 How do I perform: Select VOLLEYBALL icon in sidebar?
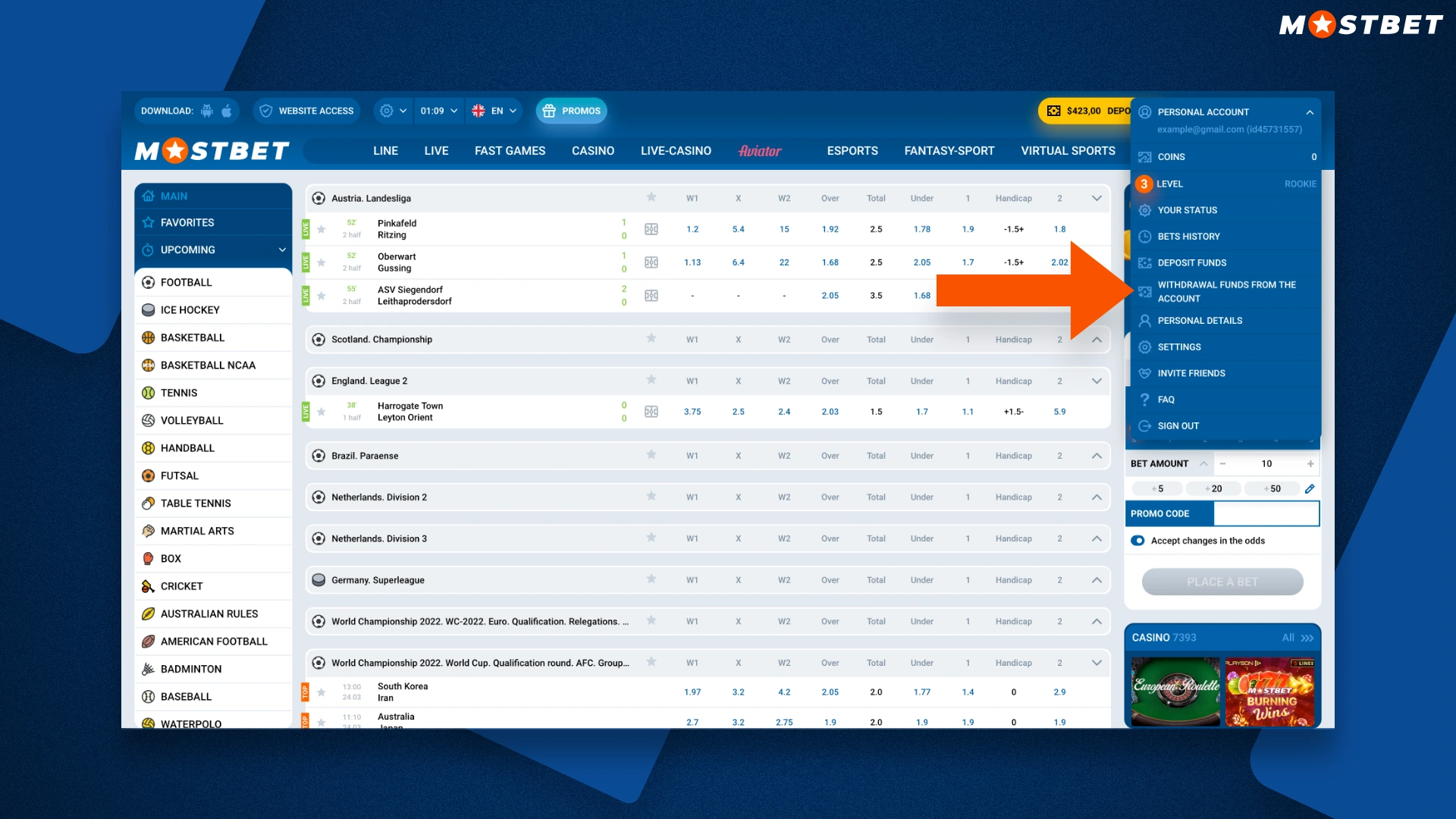pos(148,420)
